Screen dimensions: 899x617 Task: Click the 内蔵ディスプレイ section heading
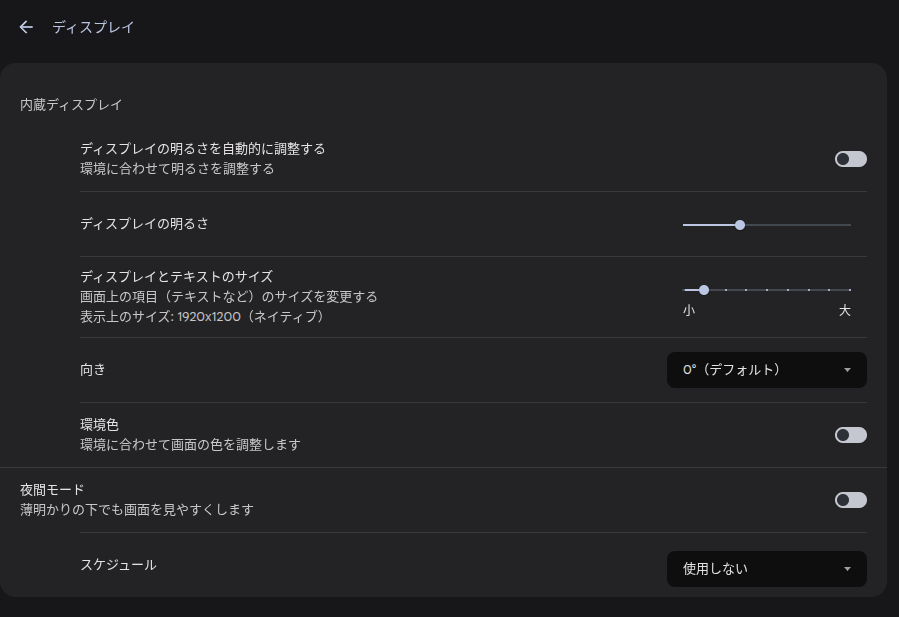coord(71,104)
